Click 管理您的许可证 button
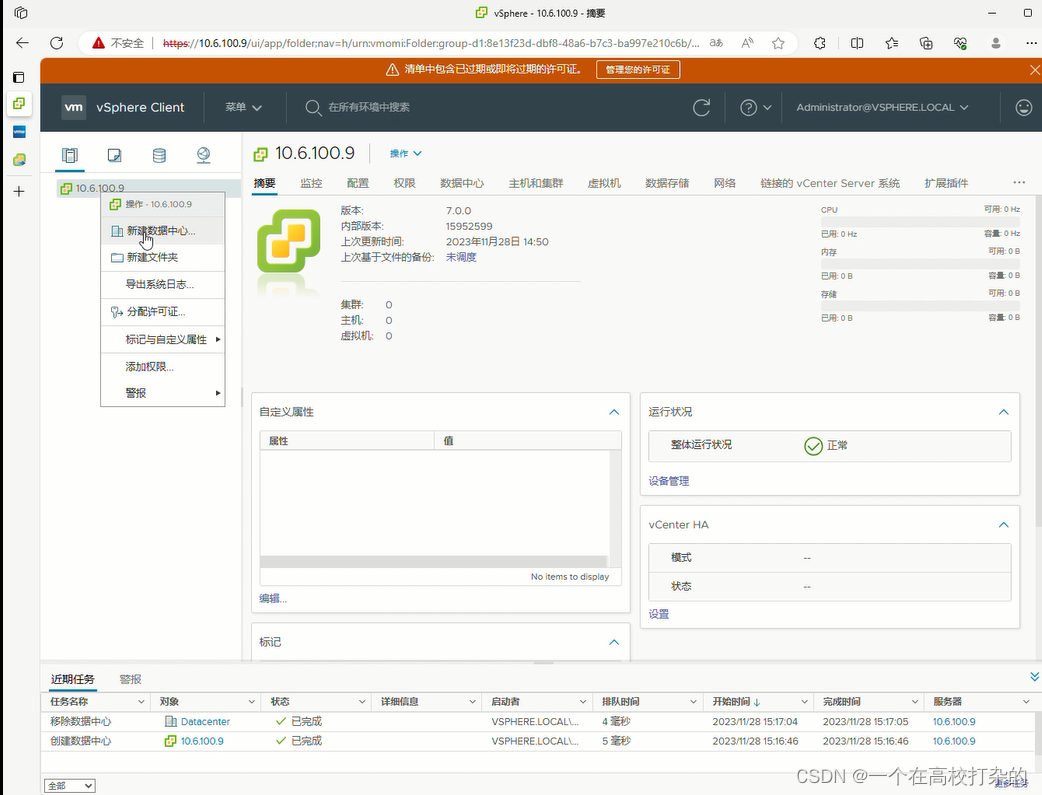The width and height of the screenshot is (1042, 795). point(638,70)
